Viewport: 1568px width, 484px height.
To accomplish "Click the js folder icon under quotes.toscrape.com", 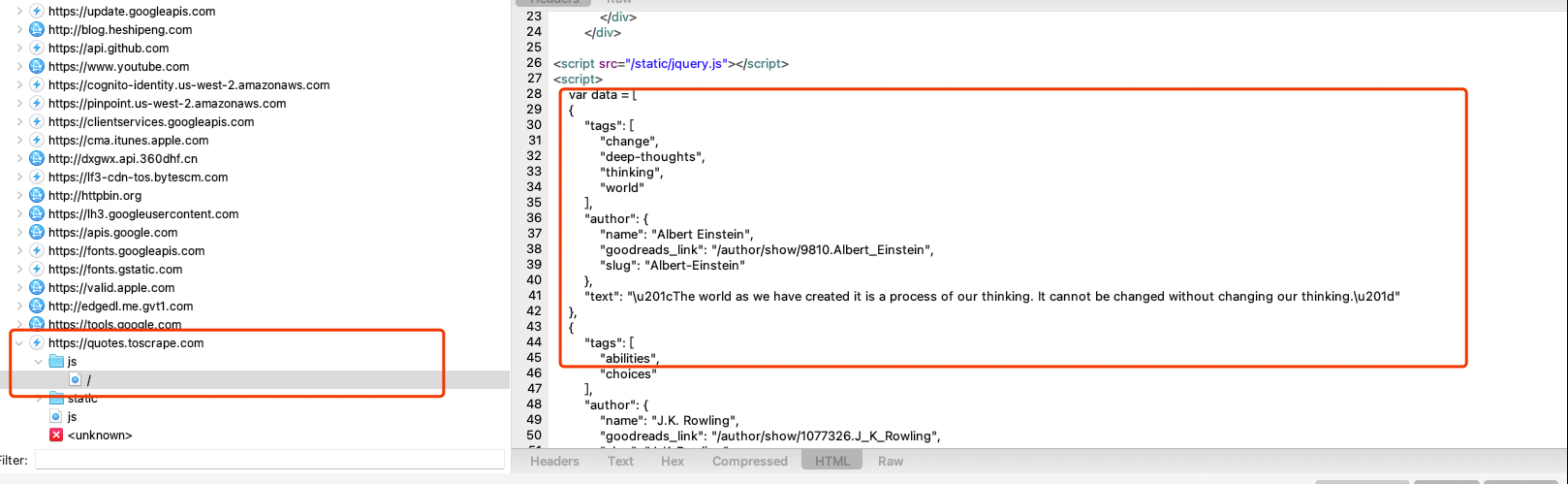I will click(56, 362).
